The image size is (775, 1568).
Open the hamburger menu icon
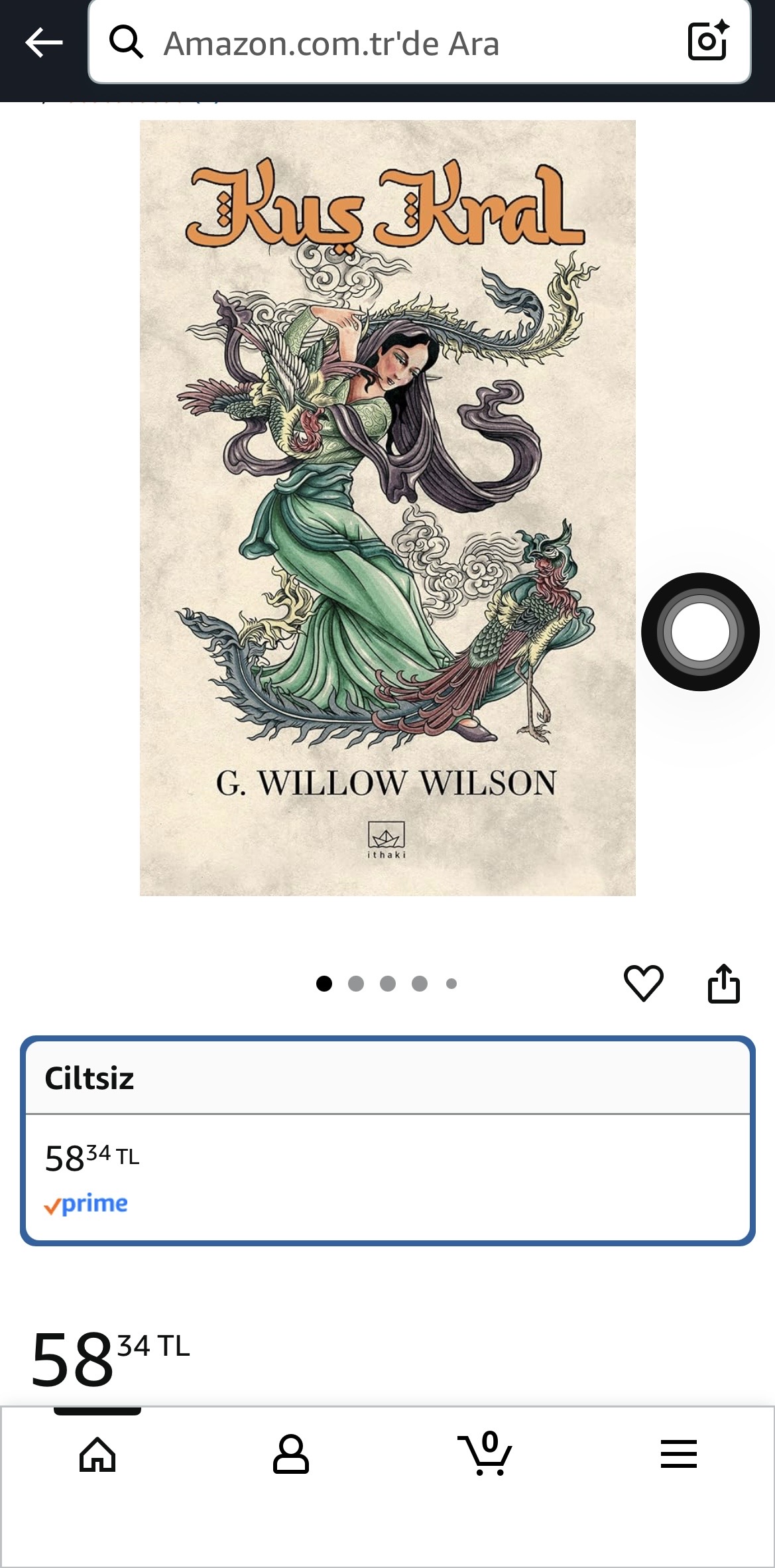678,1454
